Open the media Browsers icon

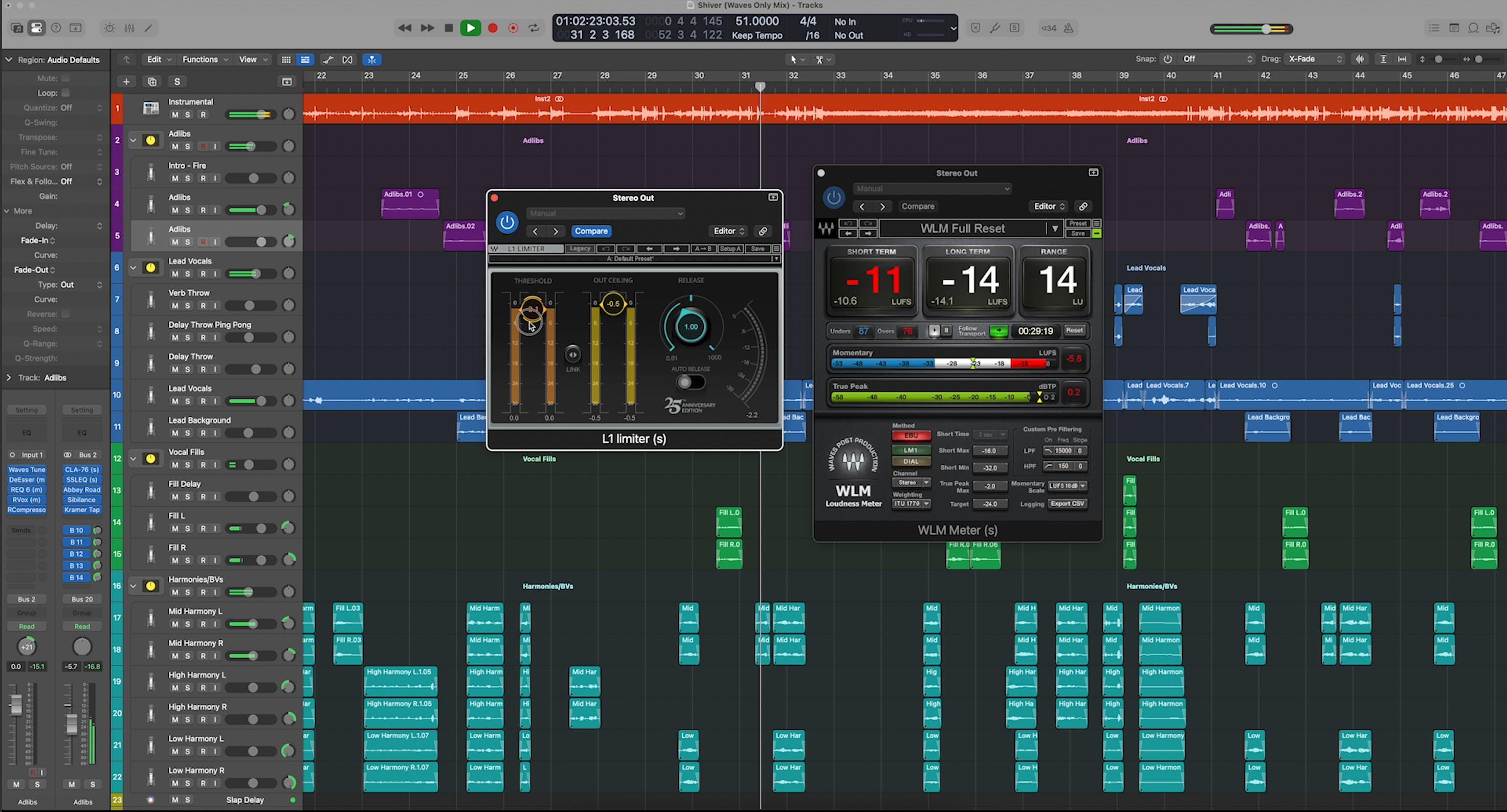click(1494, 28)
